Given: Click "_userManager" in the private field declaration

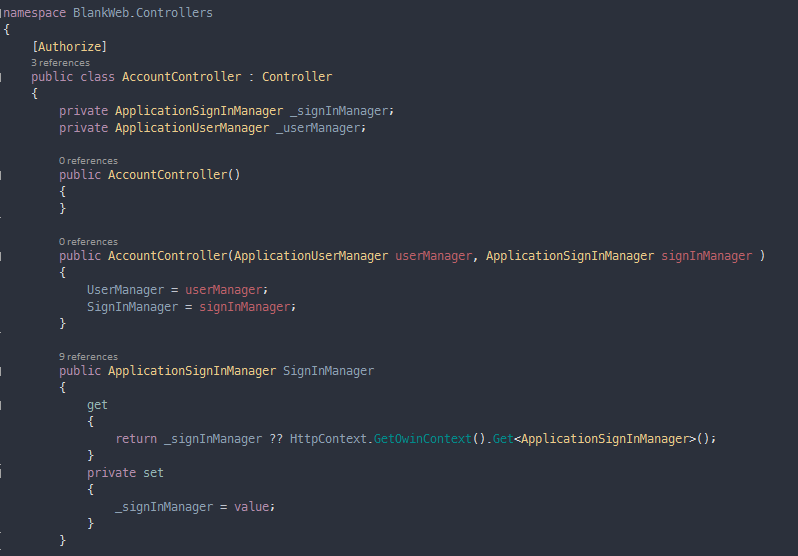Looking at the screenshot, I should tap(318, 127).
